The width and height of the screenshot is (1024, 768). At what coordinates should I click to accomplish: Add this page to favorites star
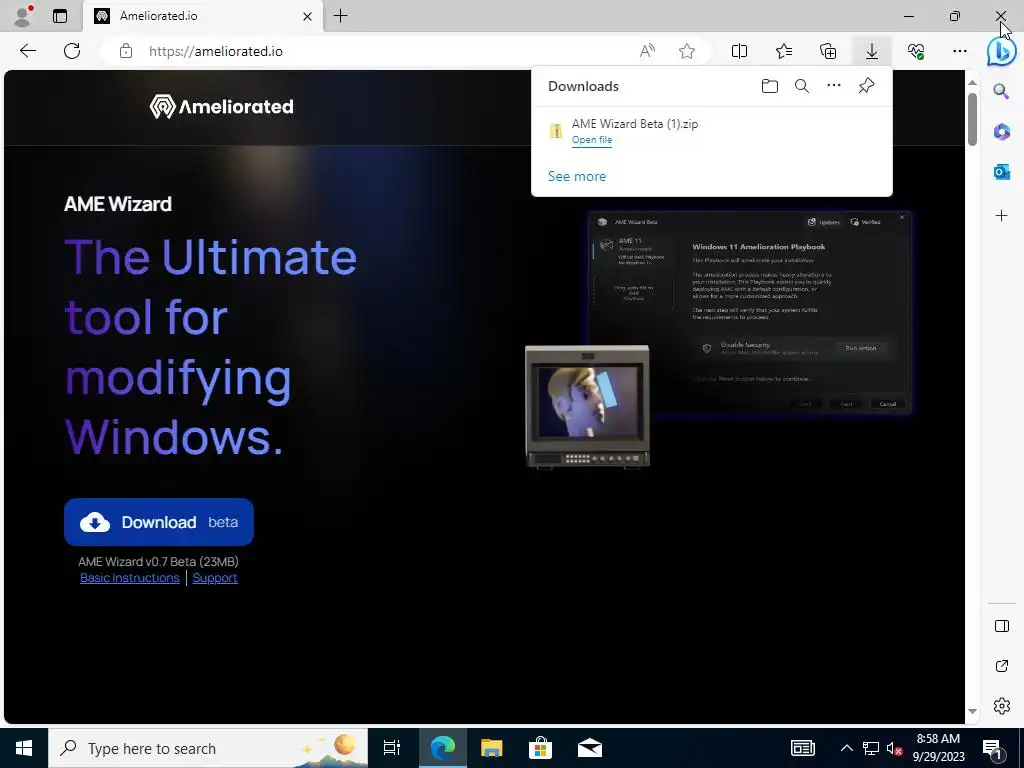686,51
